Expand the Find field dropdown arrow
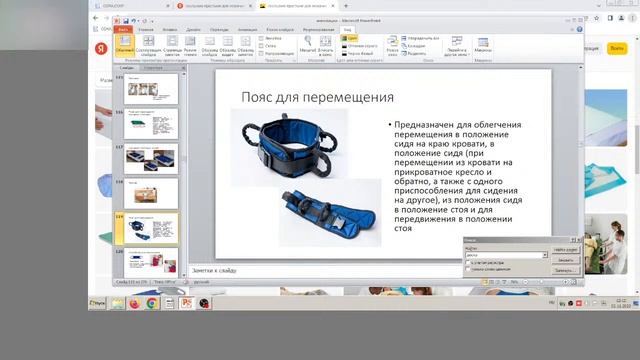 [544, 255]
